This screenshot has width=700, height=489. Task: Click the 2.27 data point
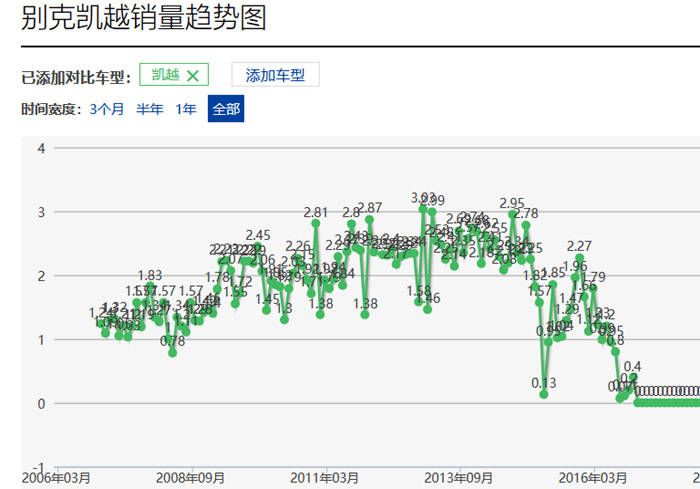click(x=579, y=258)
